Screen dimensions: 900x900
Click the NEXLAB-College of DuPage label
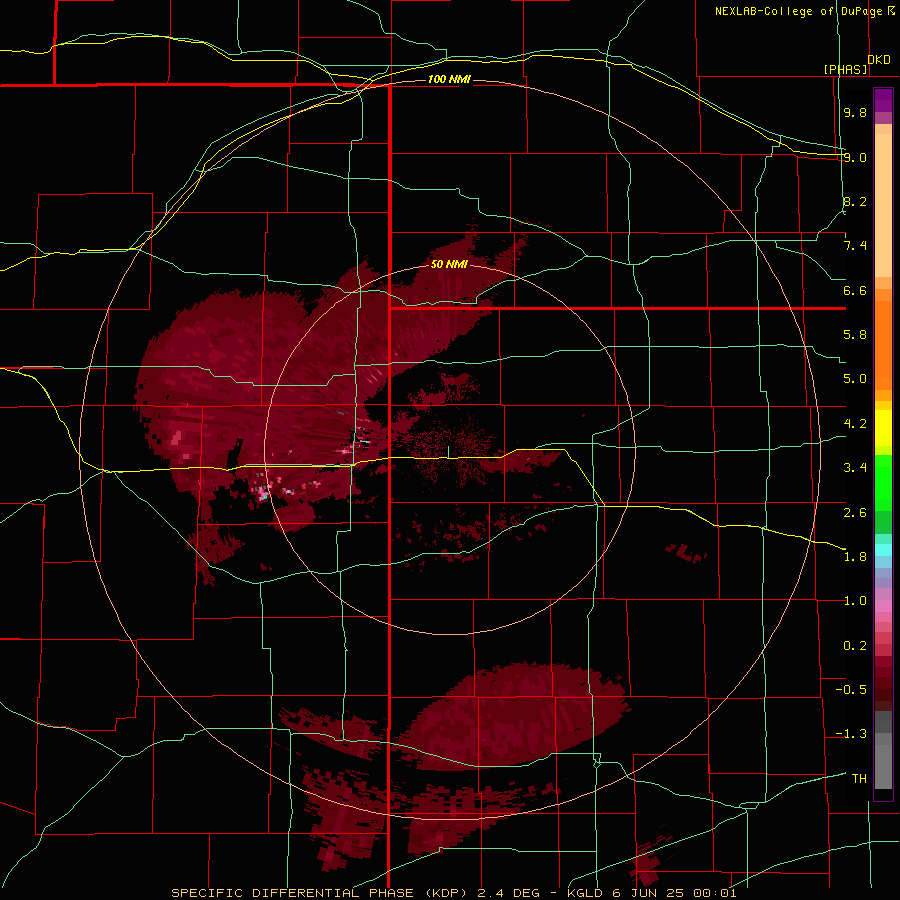pyautogui.click(x=800, y=11)
